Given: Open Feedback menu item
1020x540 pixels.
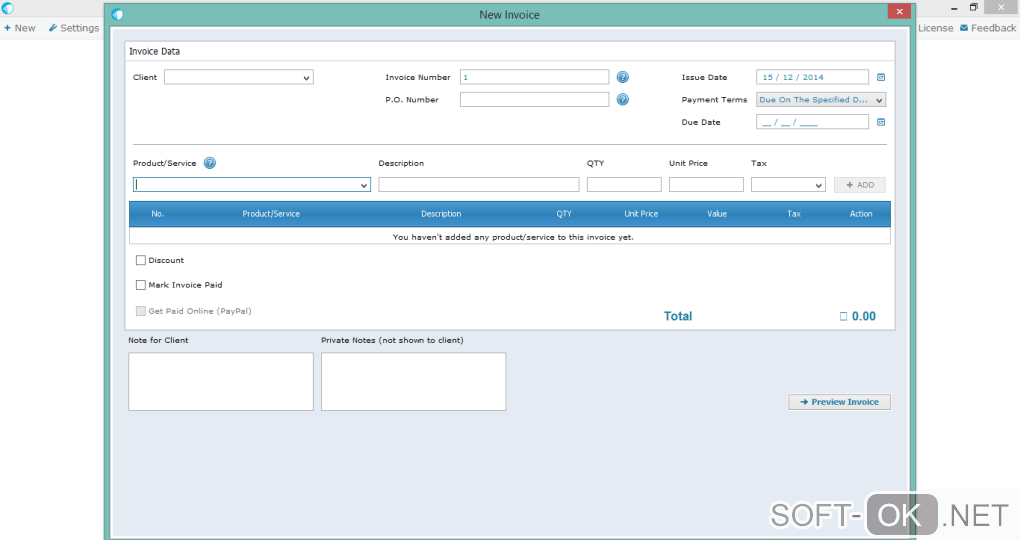Looking at the screenshot, I should pos(988,28).
